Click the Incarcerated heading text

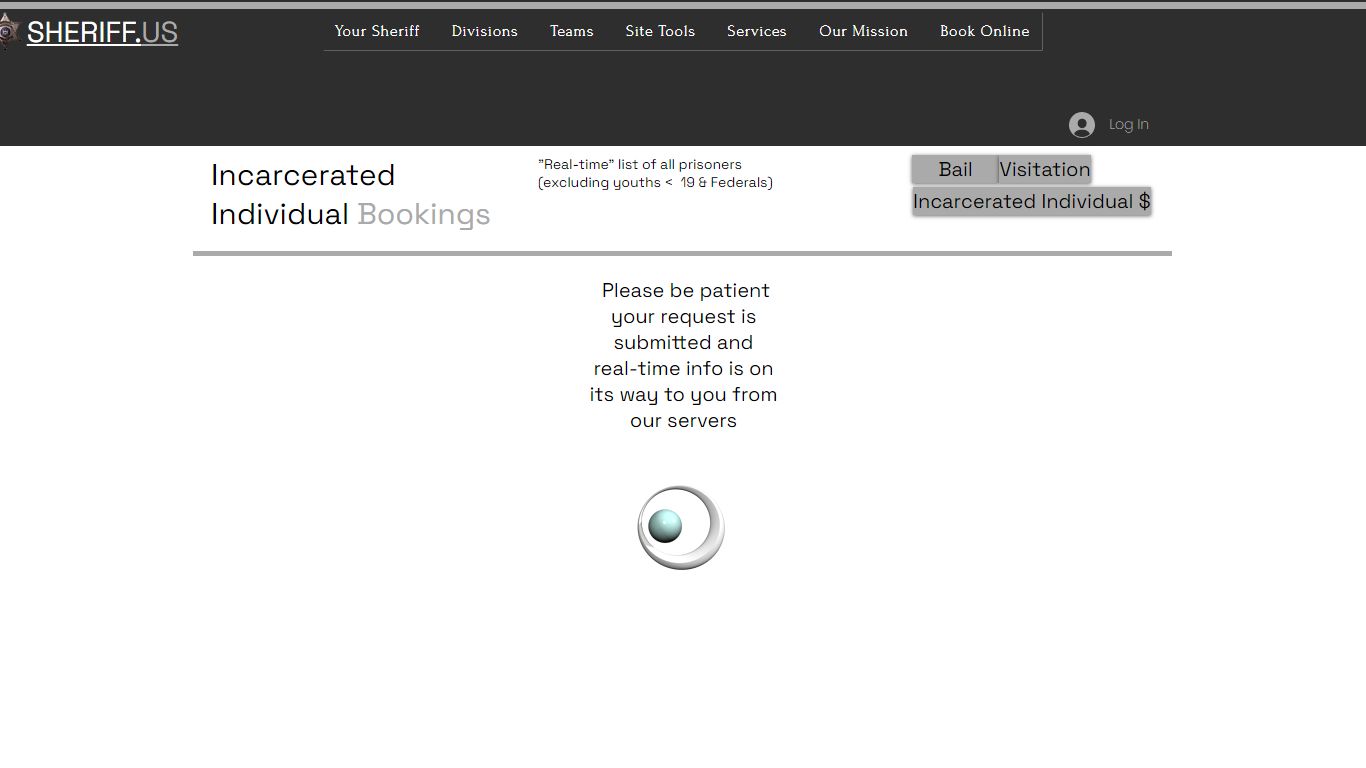coord(303,175)
